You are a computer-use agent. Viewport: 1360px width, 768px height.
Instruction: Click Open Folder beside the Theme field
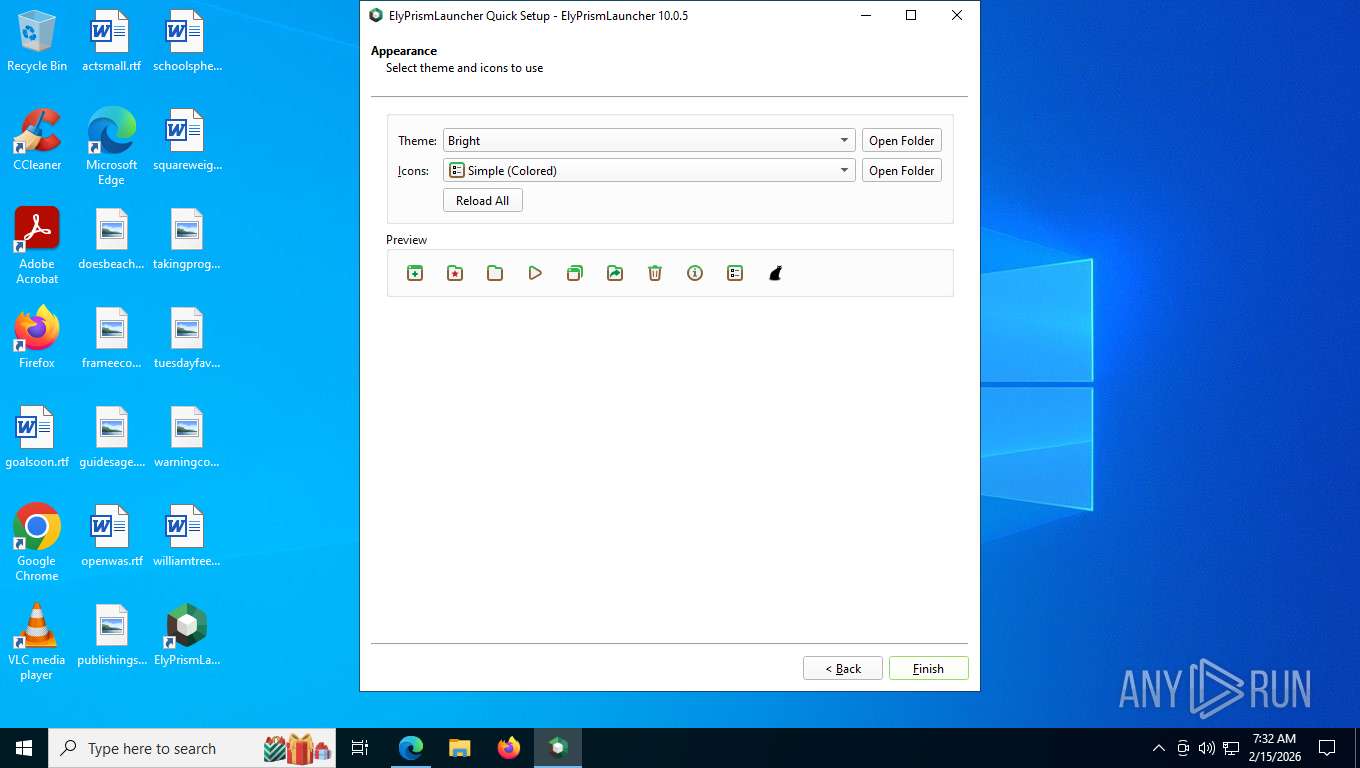click(x=902, y=141)
